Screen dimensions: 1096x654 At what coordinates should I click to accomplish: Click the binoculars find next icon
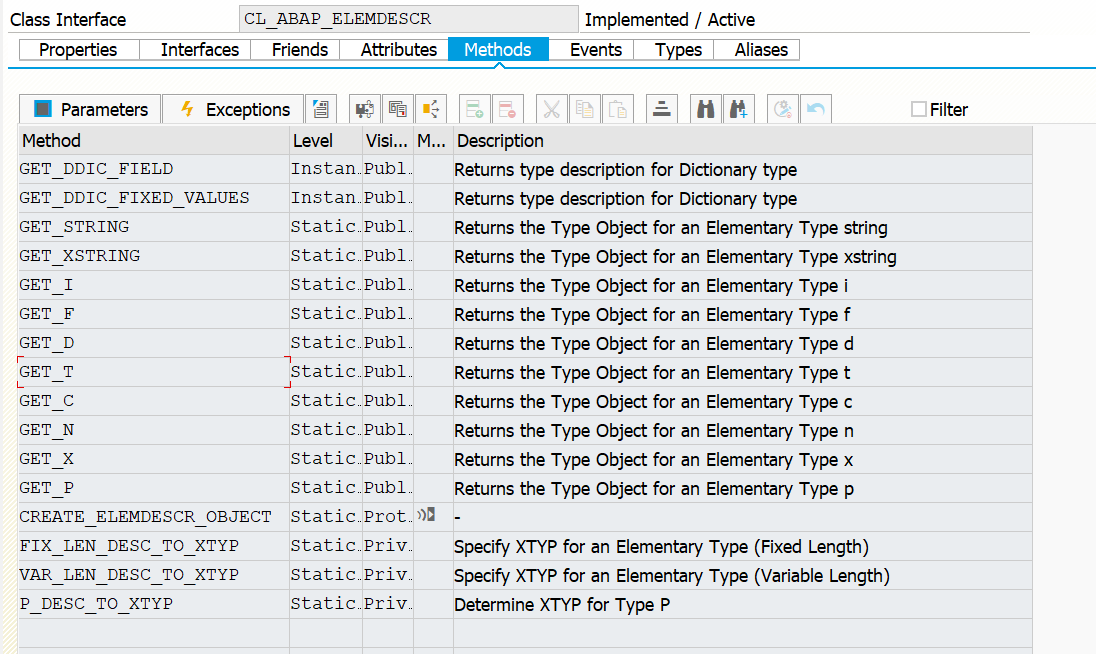pyautogui.click(x=739, y=110)
